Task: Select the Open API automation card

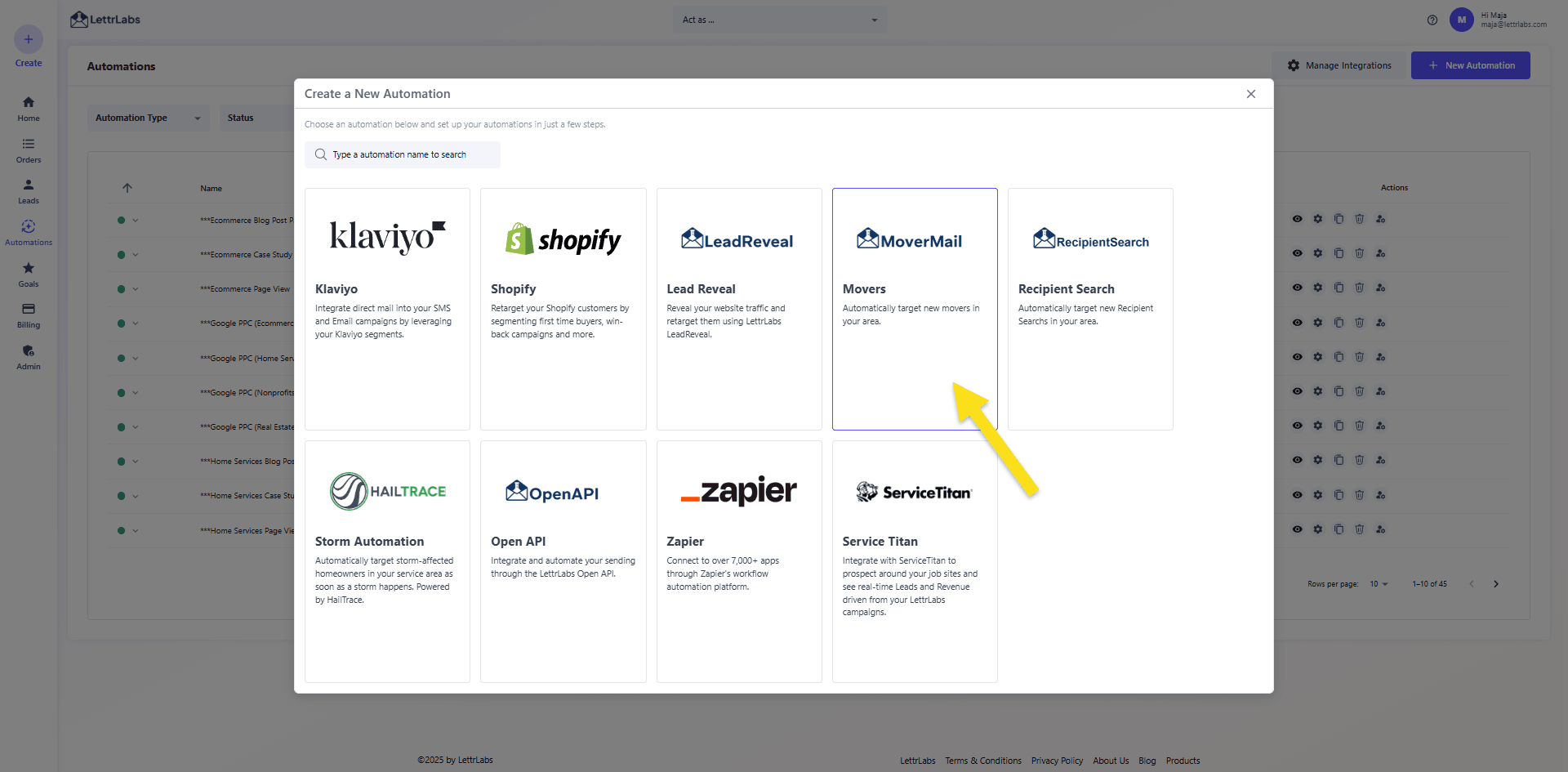Action: 563,561
